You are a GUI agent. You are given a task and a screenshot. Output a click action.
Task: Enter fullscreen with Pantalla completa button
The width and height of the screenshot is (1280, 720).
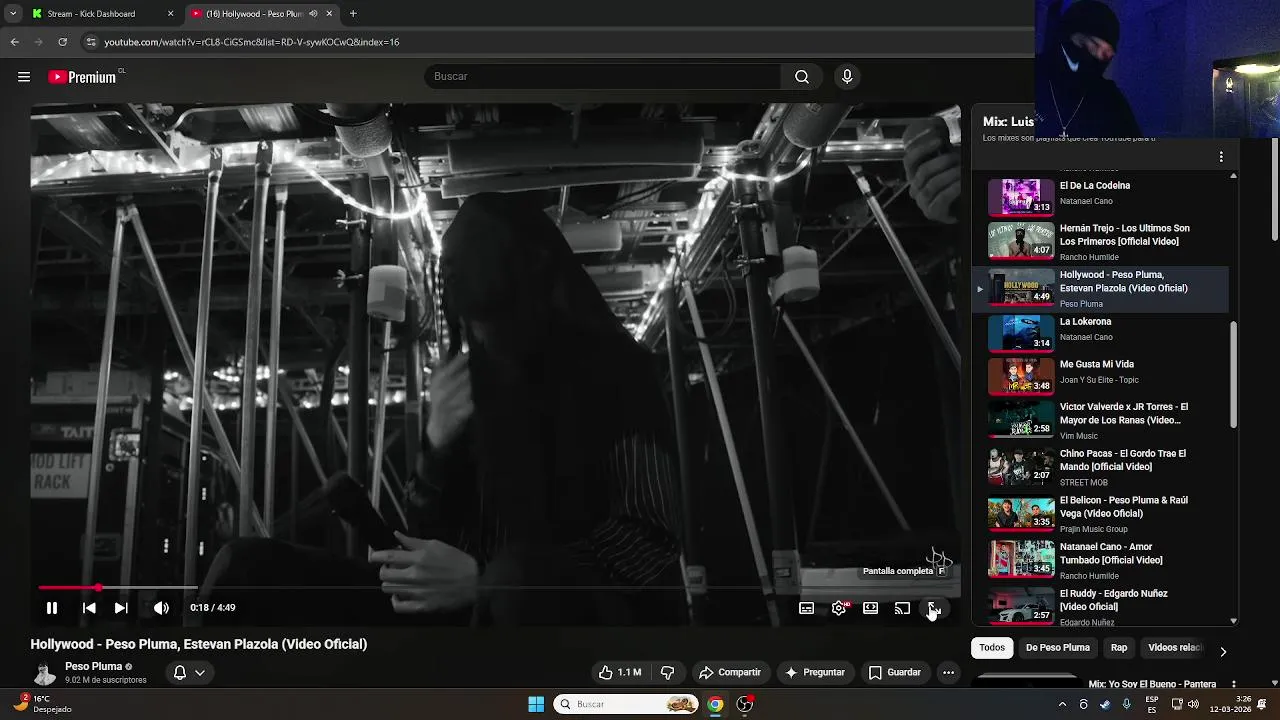tap(934, 608)
